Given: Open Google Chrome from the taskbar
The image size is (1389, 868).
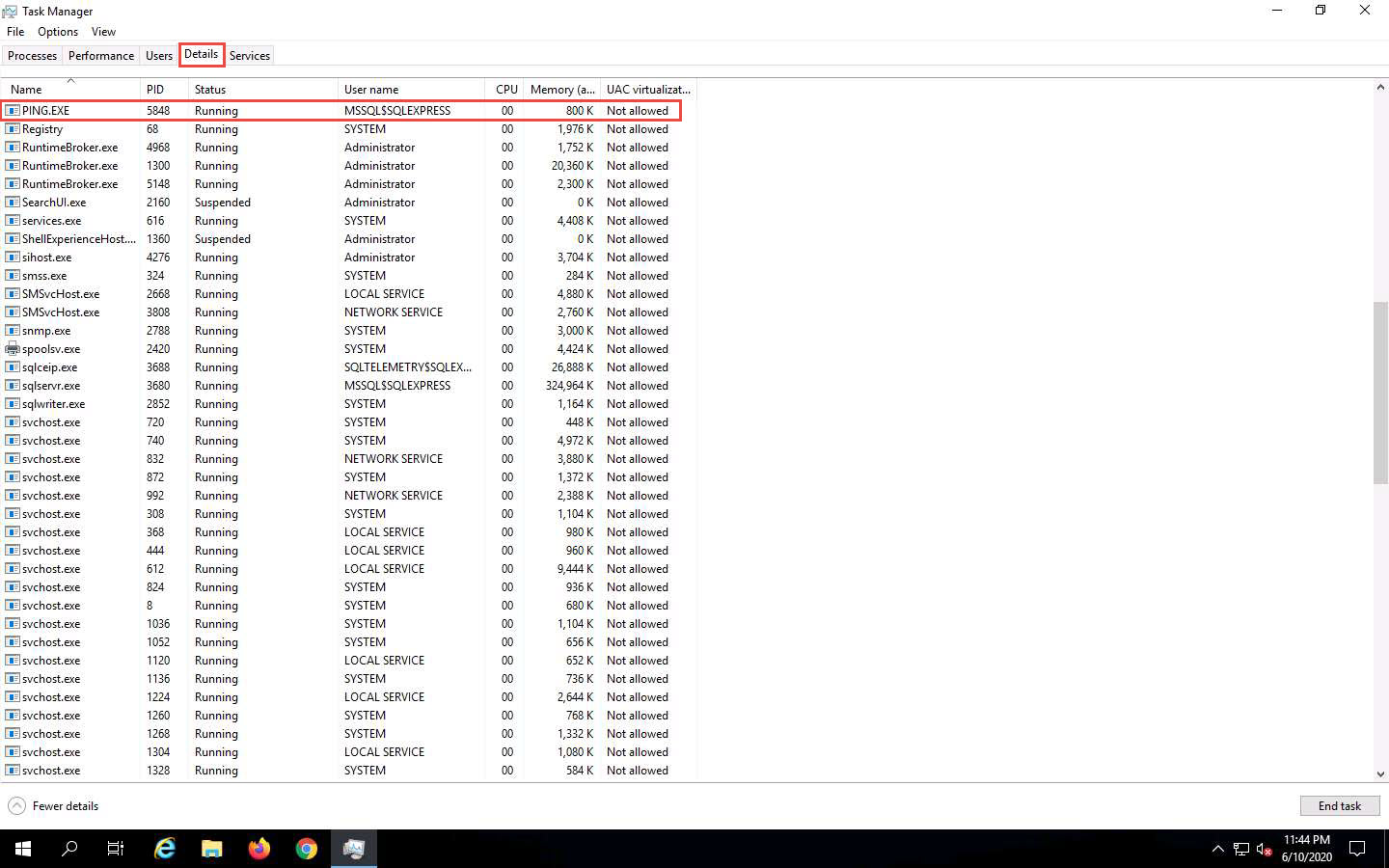Looking at the screenshot, I should click(x=307, y=849).
